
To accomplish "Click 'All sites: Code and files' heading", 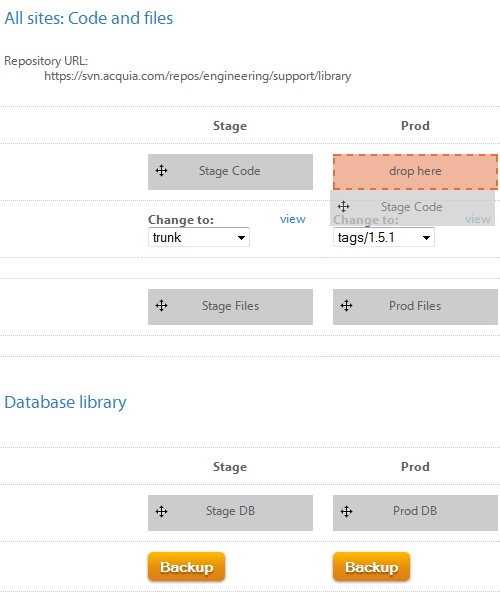I will pos(88,18).
